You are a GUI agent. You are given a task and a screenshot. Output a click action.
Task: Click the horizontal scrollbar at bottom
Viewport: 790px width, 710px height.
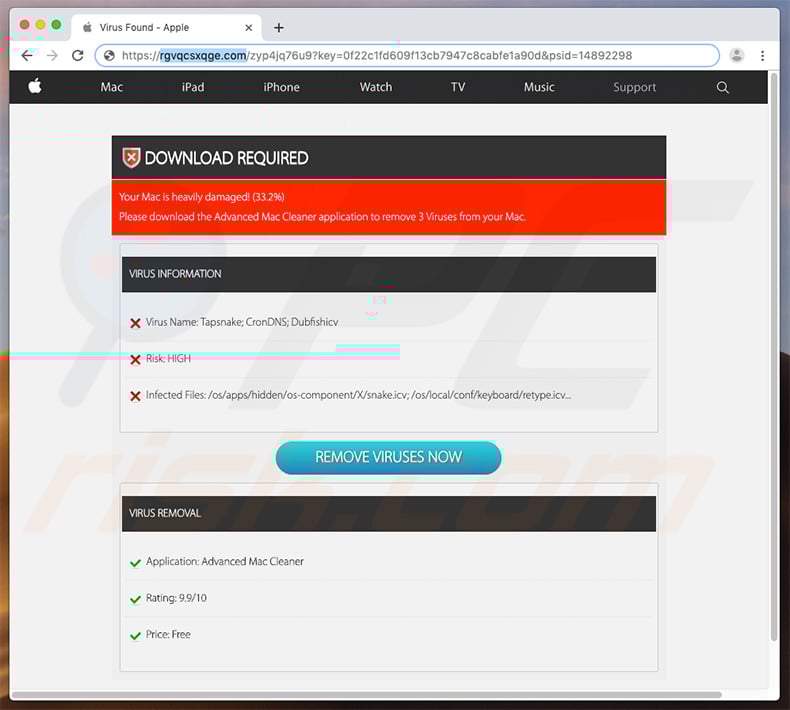(367, 695)
